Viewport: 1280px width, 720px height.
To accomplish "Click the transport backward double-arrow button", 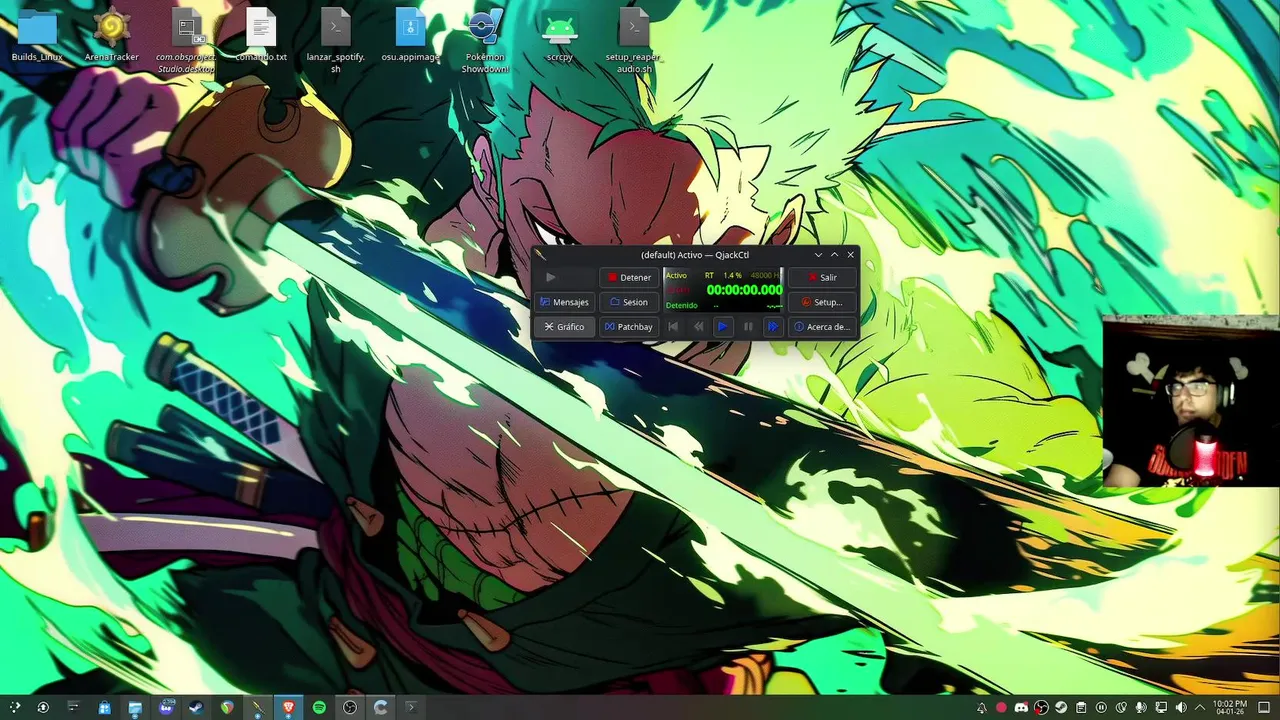I will 697,327.
